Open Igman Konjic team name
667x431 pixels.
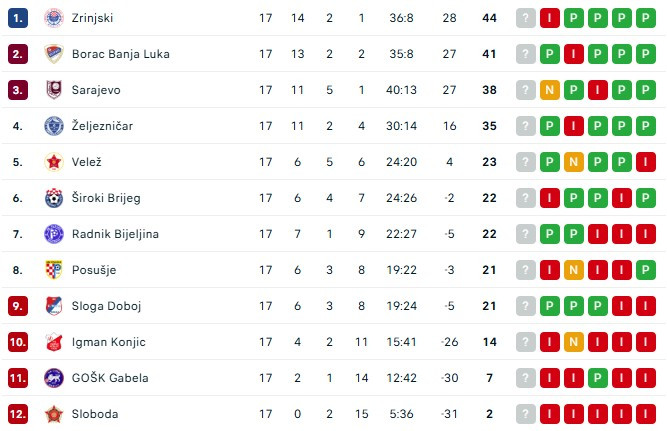108,342
